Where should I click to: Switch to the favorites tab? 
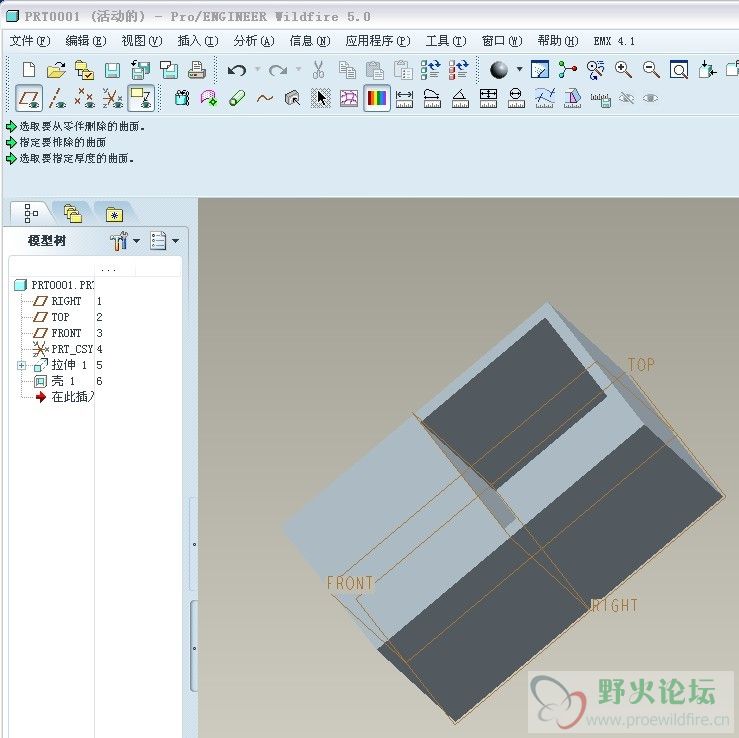[x=114, y=214]
